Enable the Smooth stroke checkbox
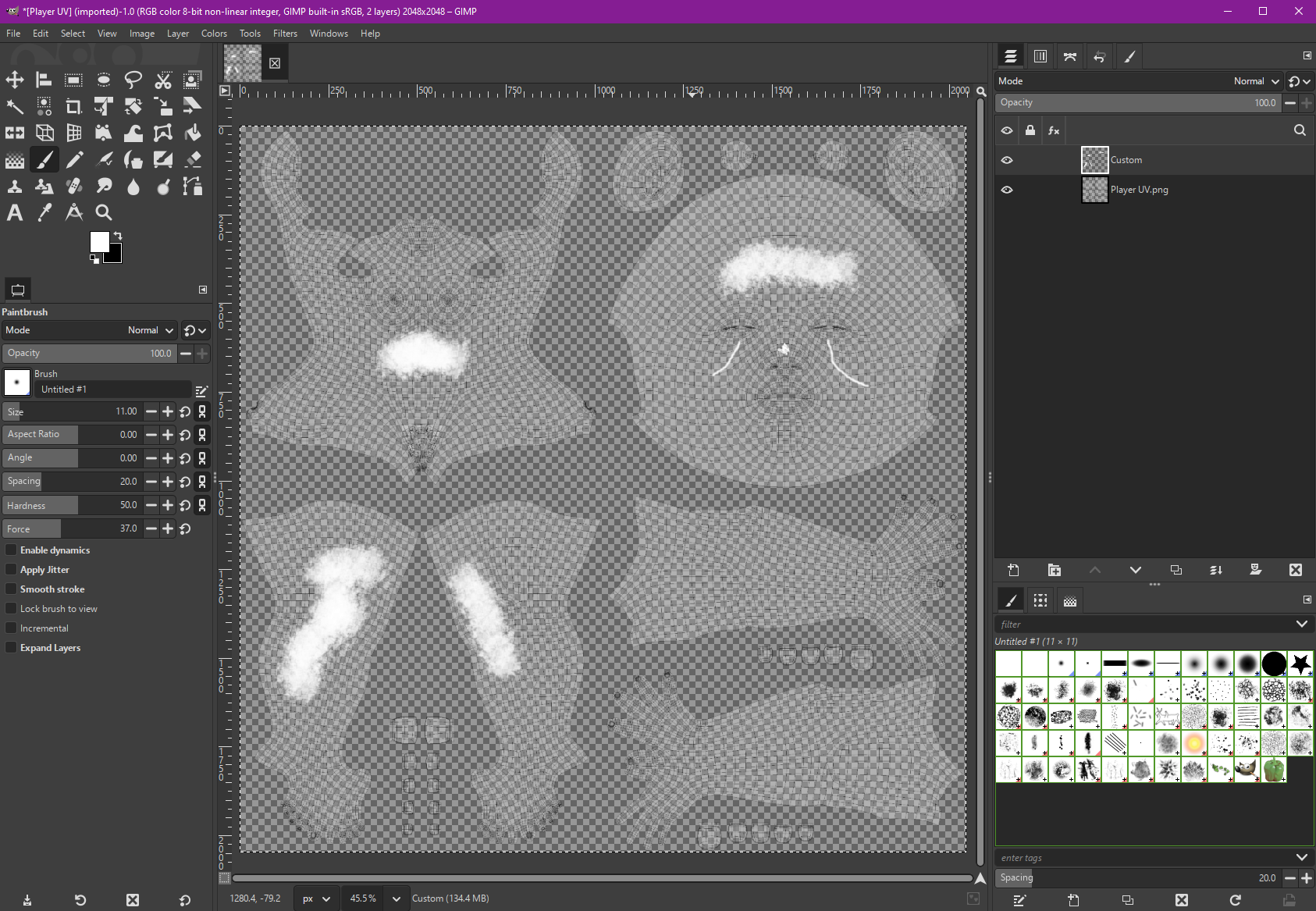1316x911 pixels. [11, 589]
